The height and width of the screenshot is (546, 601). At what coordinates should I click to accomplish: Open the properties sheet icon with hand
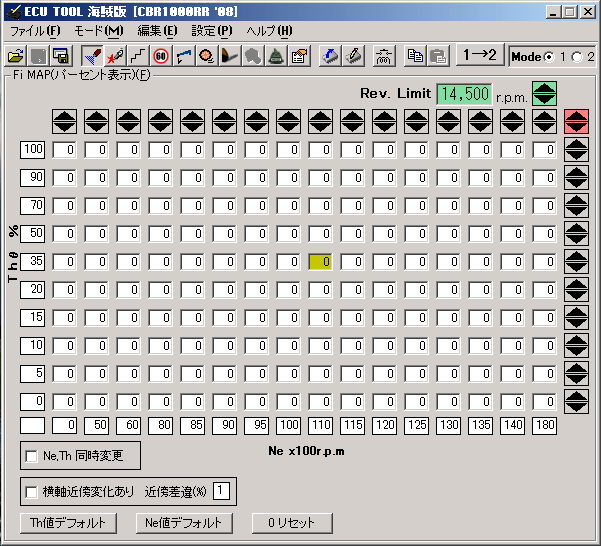(299, 56)
